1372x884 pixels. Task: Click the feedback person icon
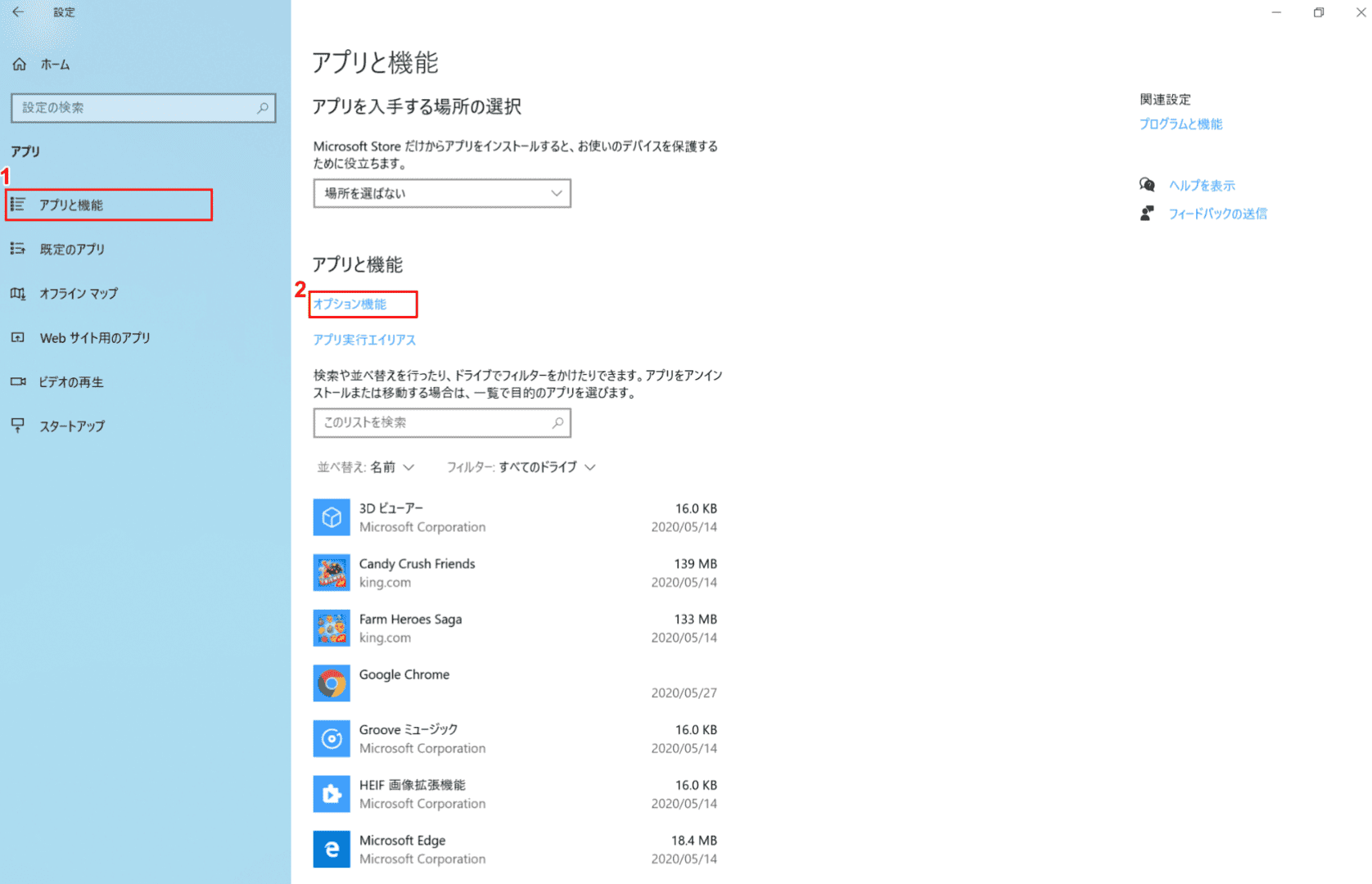coord(1147,213)
